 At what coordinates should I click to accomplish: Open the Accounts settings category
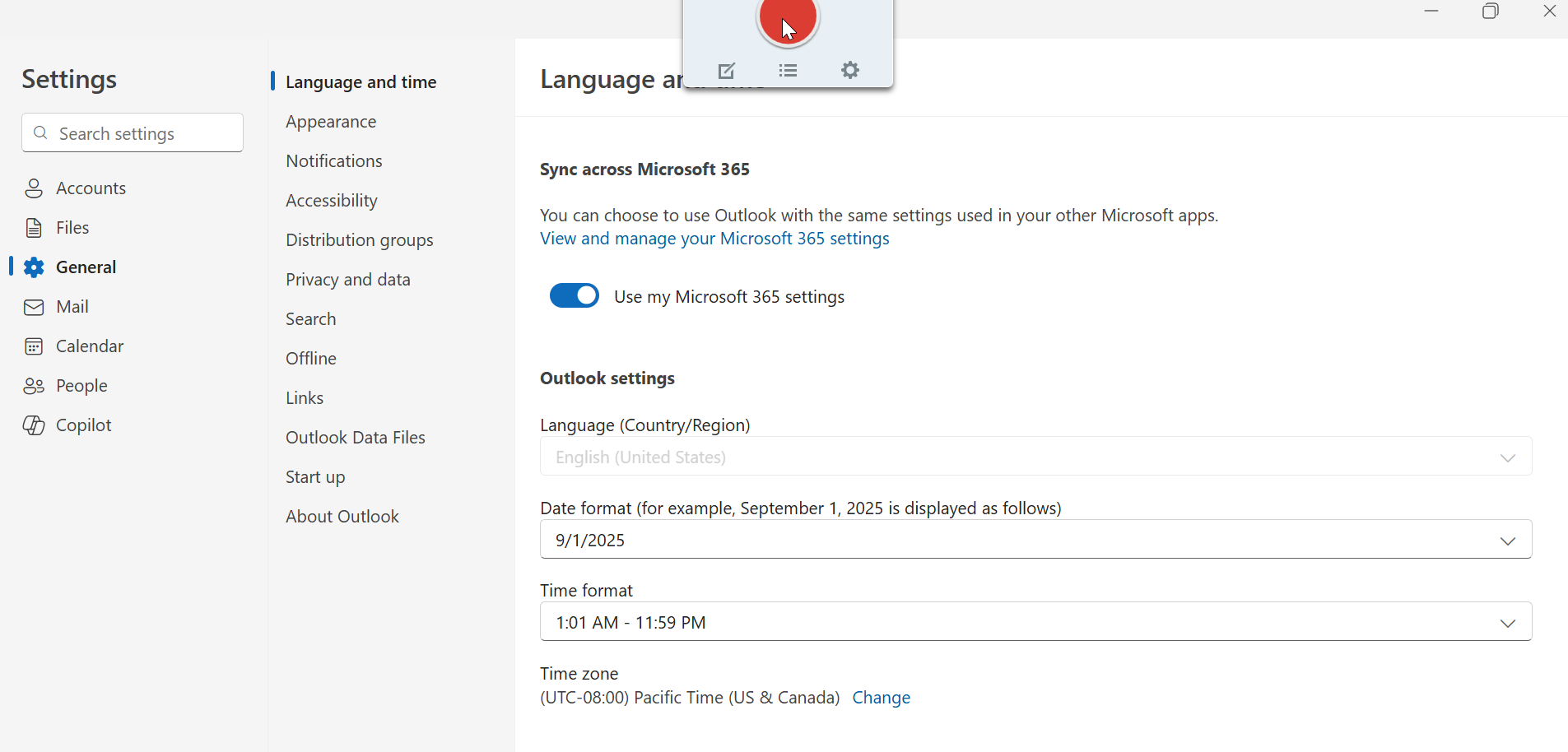point(91,188)
